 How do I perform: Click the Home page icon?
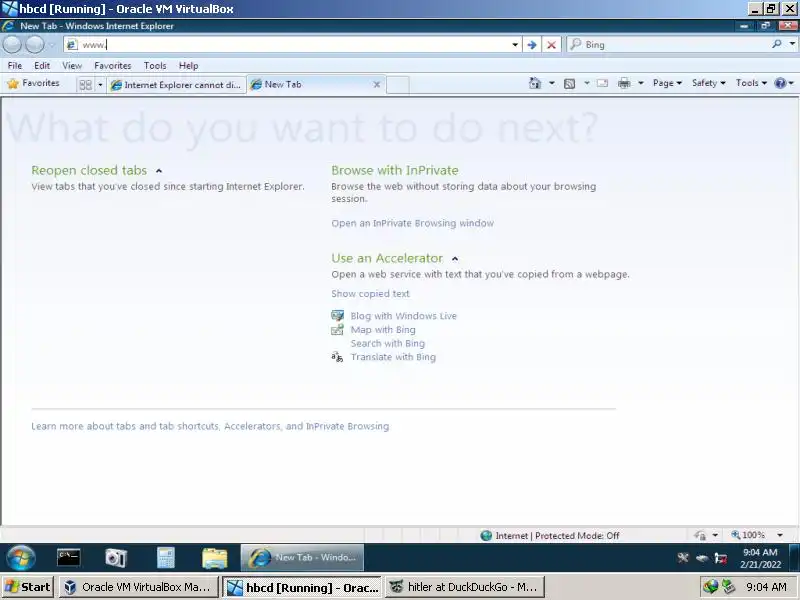(534, 83)
